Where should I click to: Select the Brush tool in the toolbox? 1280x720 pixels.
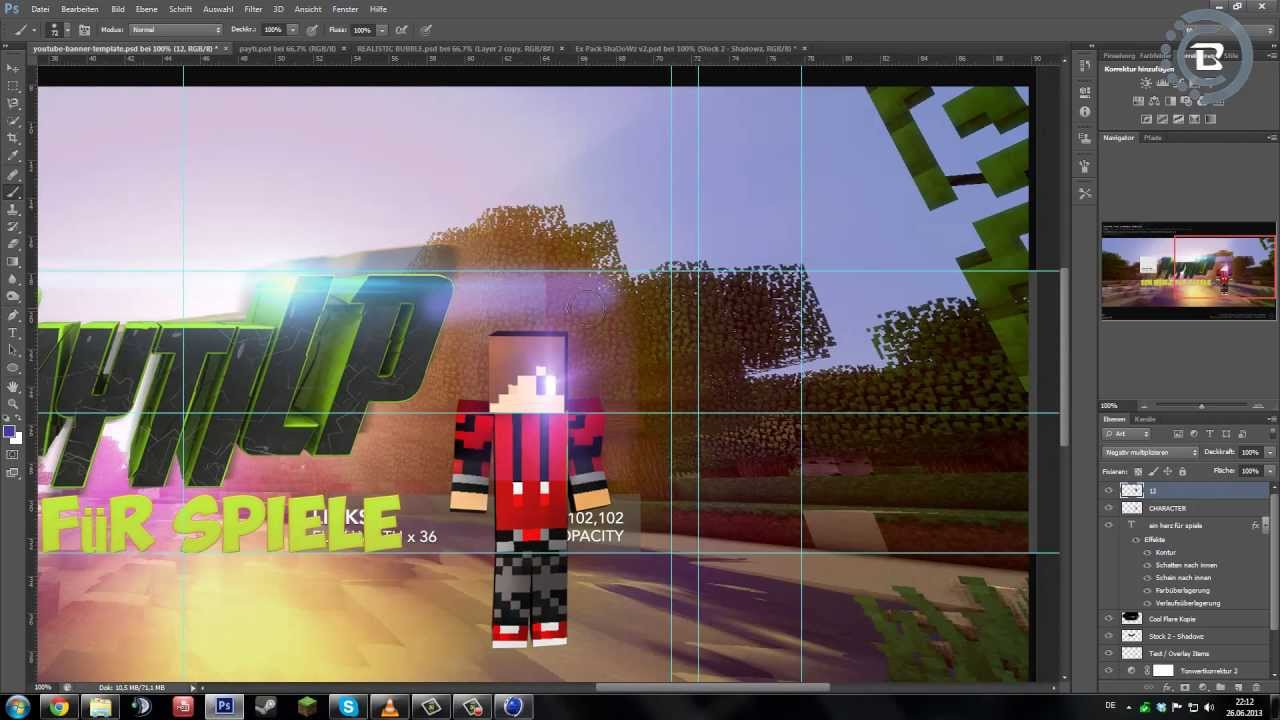13,191
